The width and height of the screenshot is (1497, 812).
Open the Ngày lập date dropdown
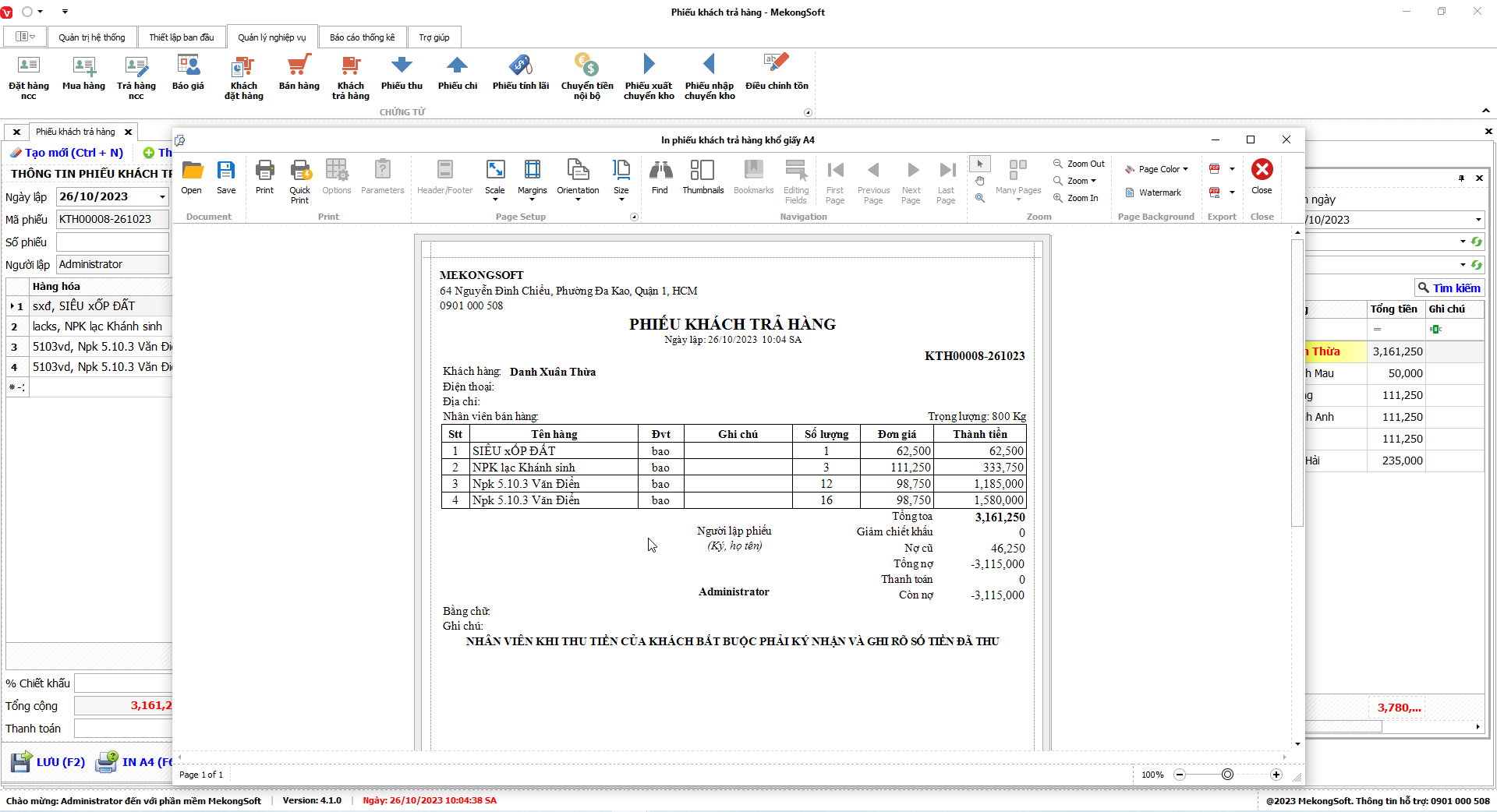[x=162, y=197]
